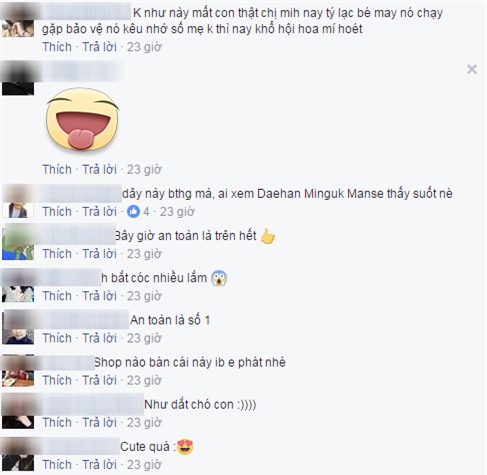The height and width of the screenshot is (475, 487).
Task: Click the heart-eyes emoji after 'Cute quá'
Action: coord(185,447)
